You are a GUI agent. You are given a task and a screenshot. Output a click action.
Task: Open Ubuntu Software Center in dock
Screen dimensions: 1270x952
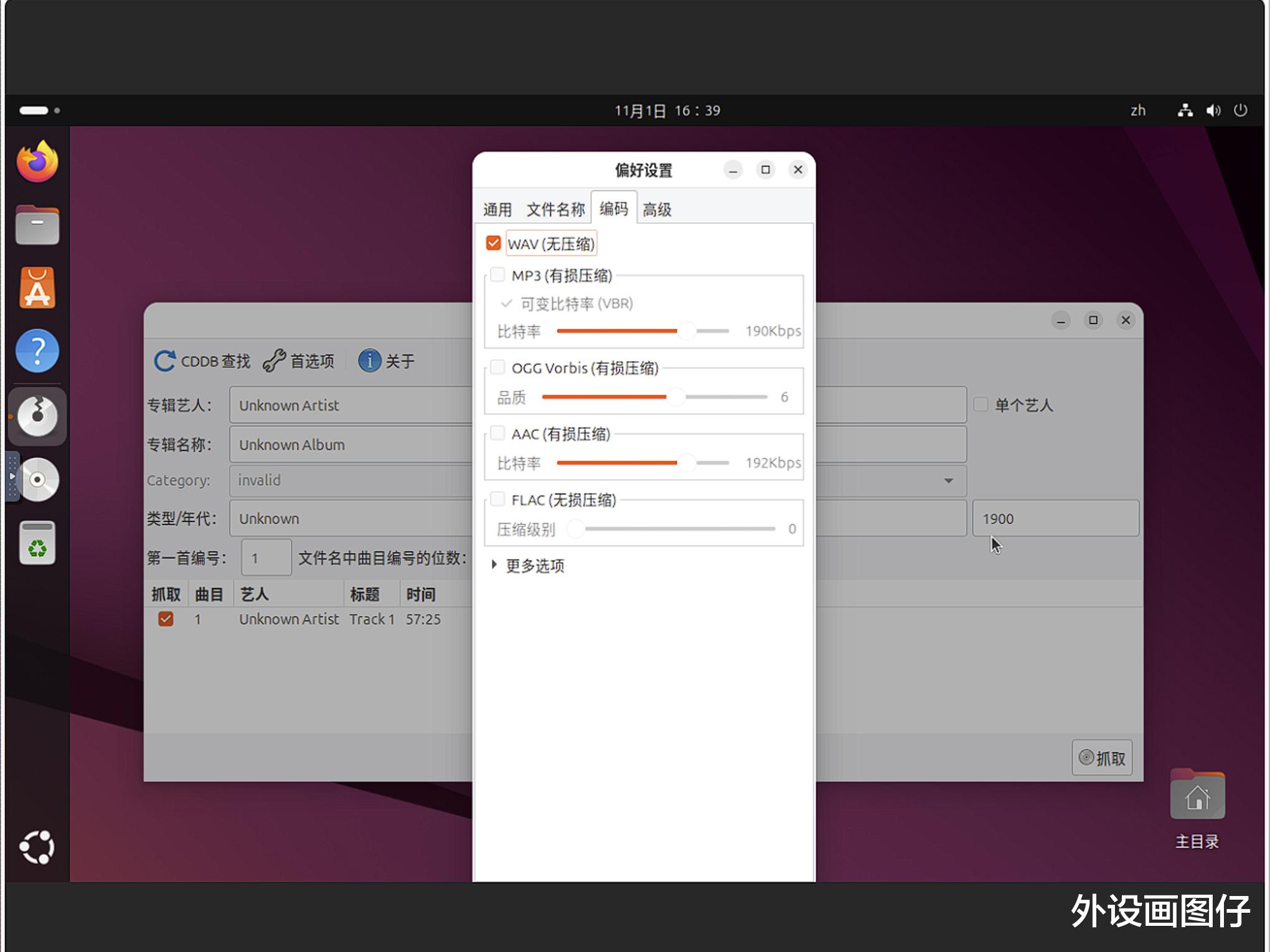(37, 289)
